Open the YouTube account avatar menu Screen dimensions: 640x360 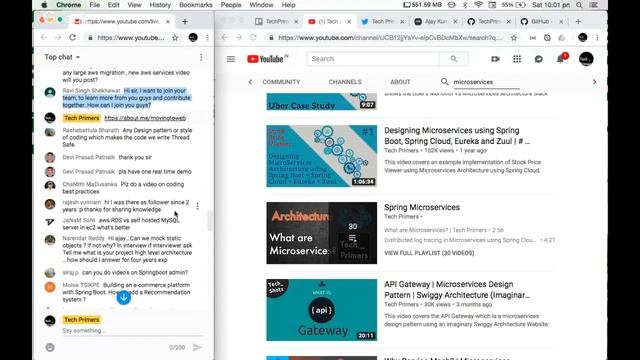pos(586,59)
